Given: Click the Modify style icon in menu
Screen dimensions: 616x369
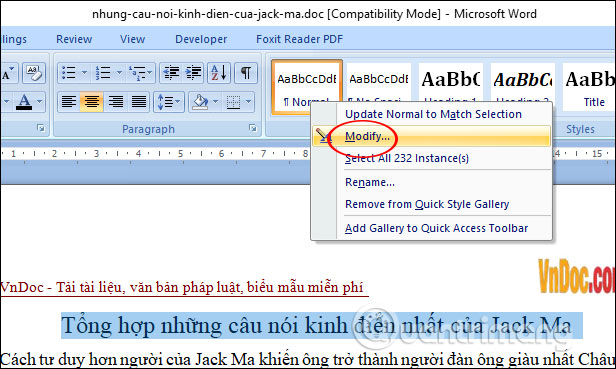Looking at the screenshot, I should [324, 136].
